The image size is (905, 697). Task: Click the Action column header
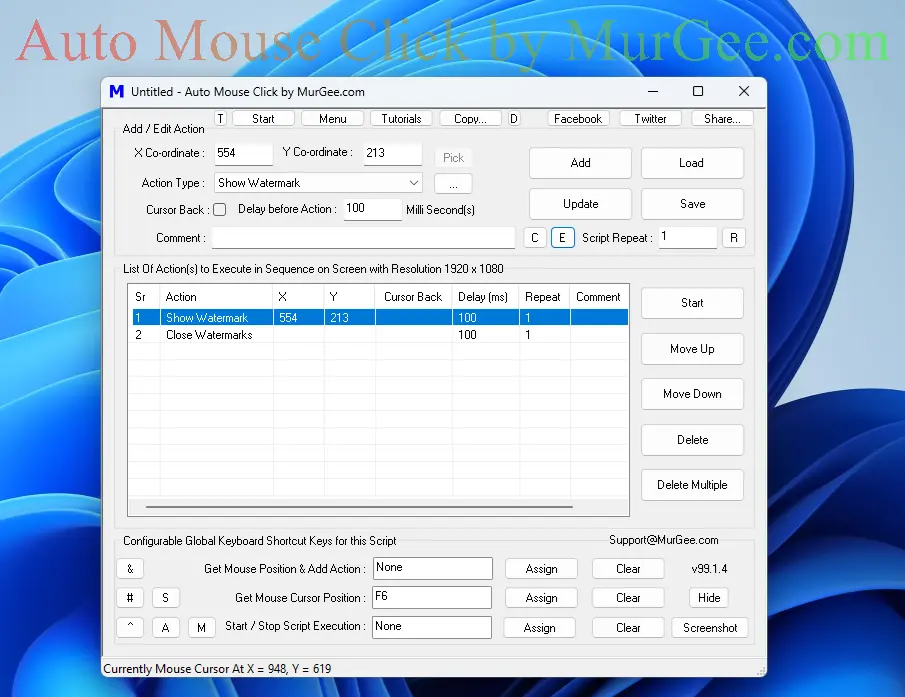coord(216,297)
